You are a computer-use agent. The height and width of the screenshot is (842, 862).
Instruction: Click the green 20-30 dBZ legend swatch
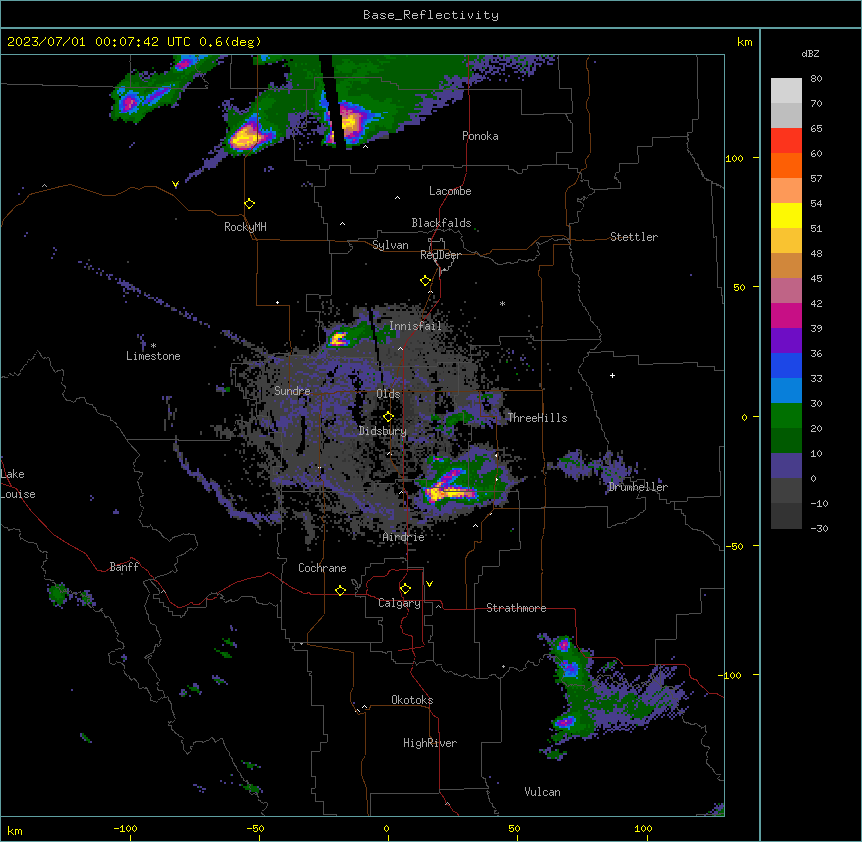(x=786, y=416)
